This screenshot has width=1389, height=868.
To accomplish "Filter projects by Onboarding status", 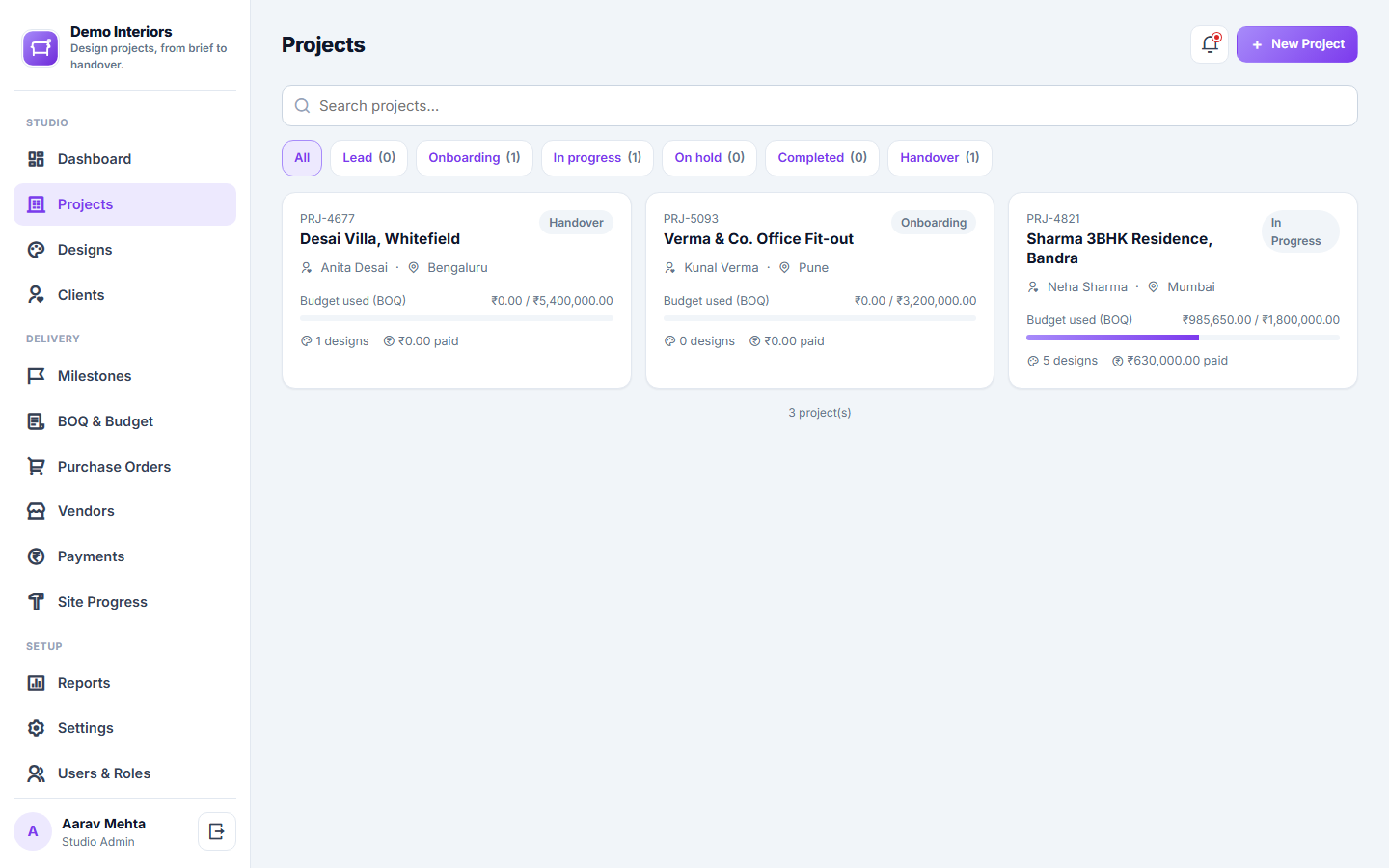I will (x=475, y=158).
